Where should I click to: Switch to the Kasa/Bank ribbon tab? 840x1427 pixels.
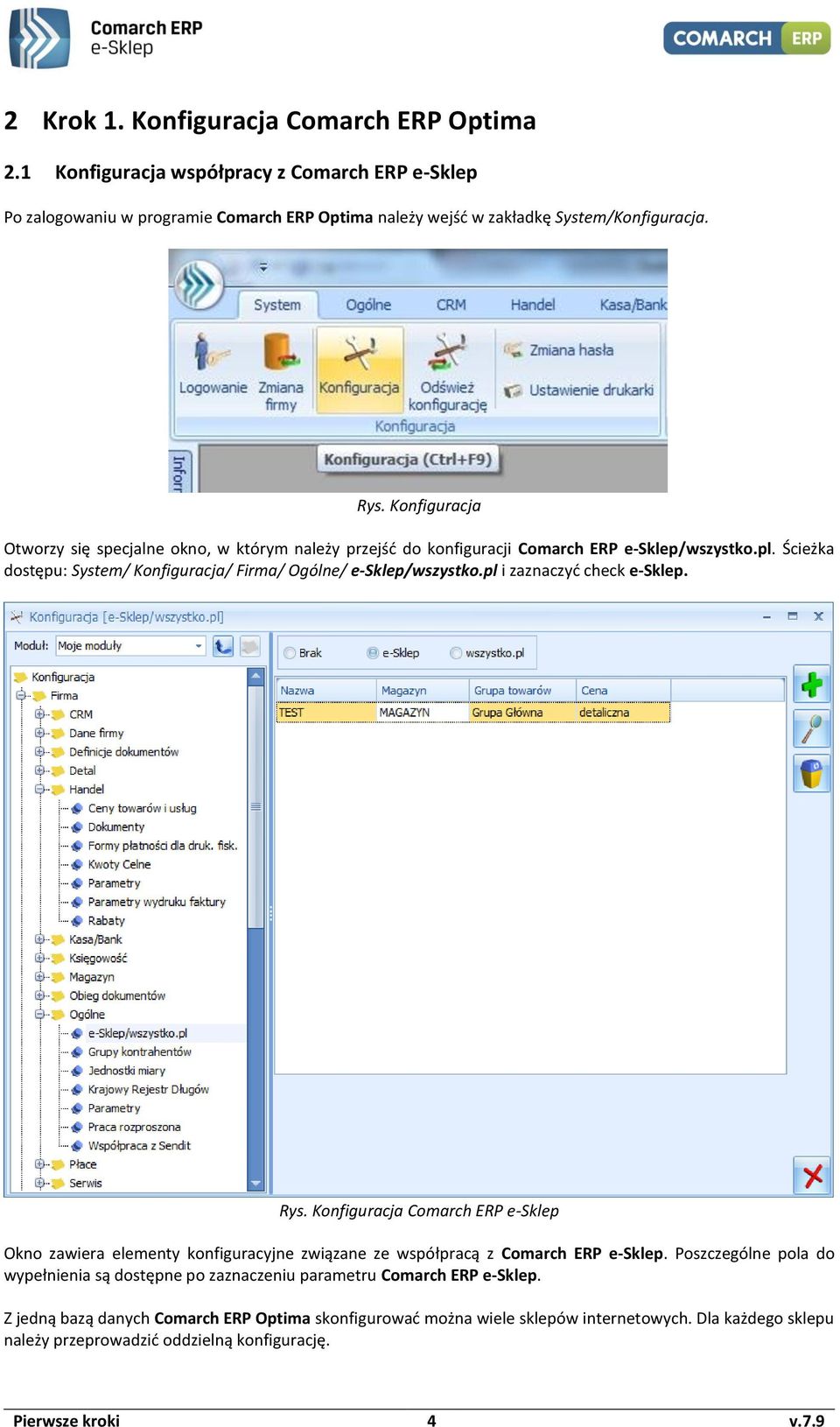tap(633, 305)
